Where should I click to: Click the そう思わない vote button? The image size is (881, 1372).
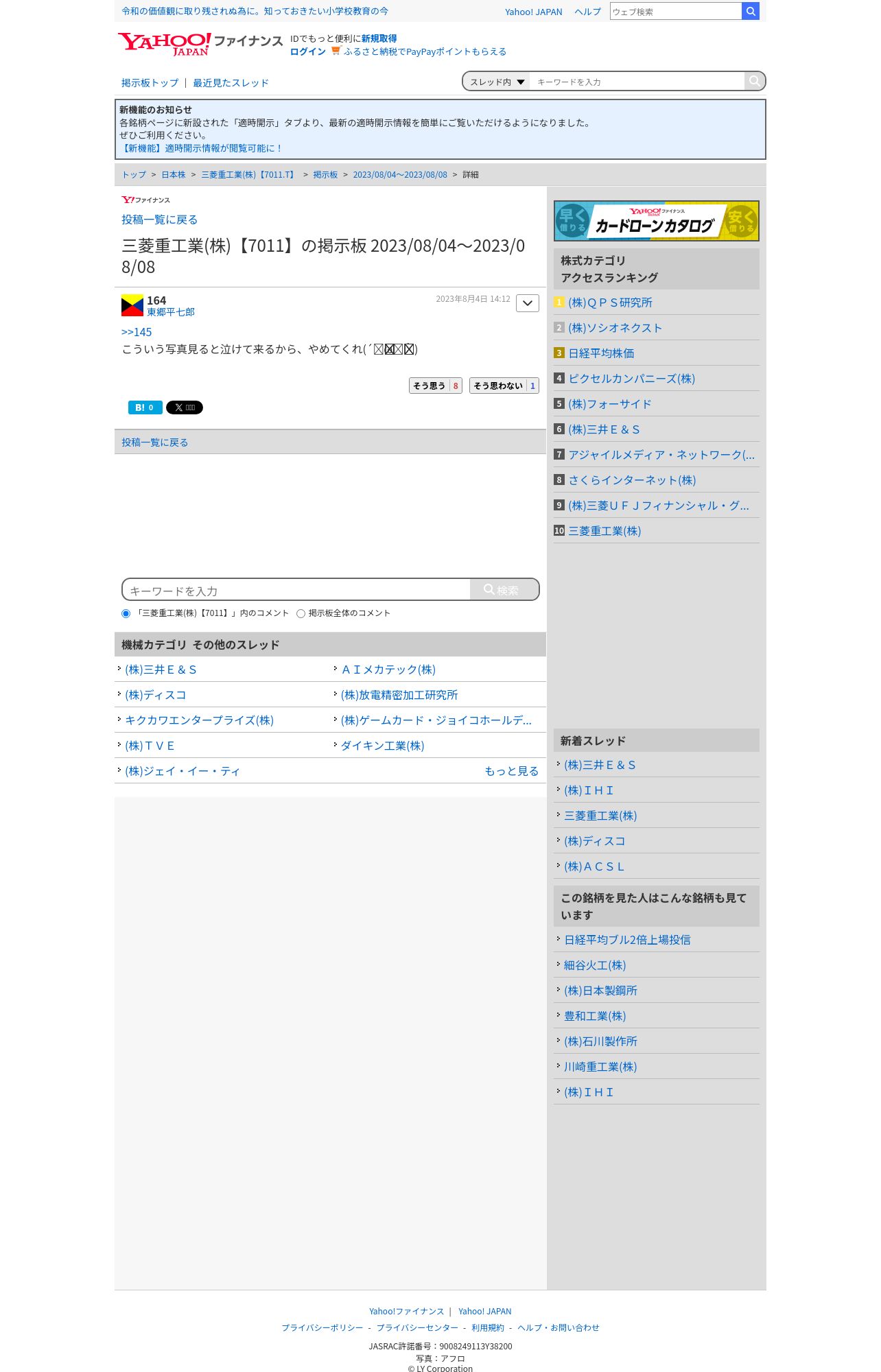click(504, 386)
